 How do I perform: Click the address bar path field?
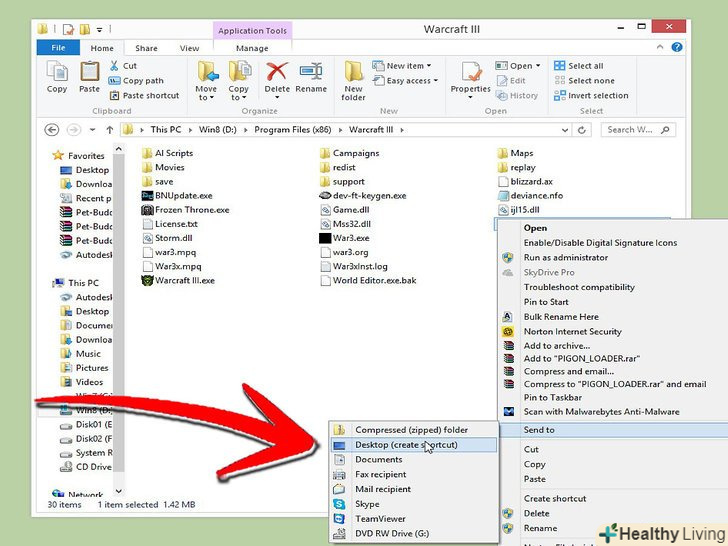pos(346,130)
